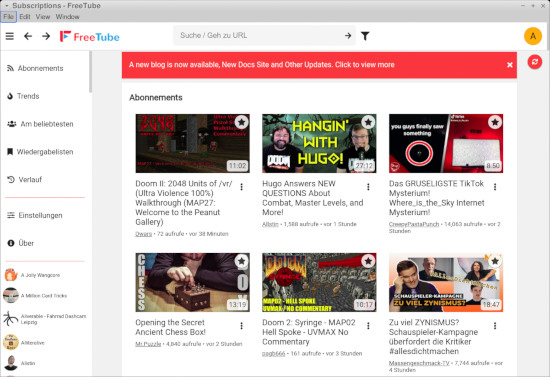Play the Schauspieler-Kampagne thumbnail

[x=446, y=282]
